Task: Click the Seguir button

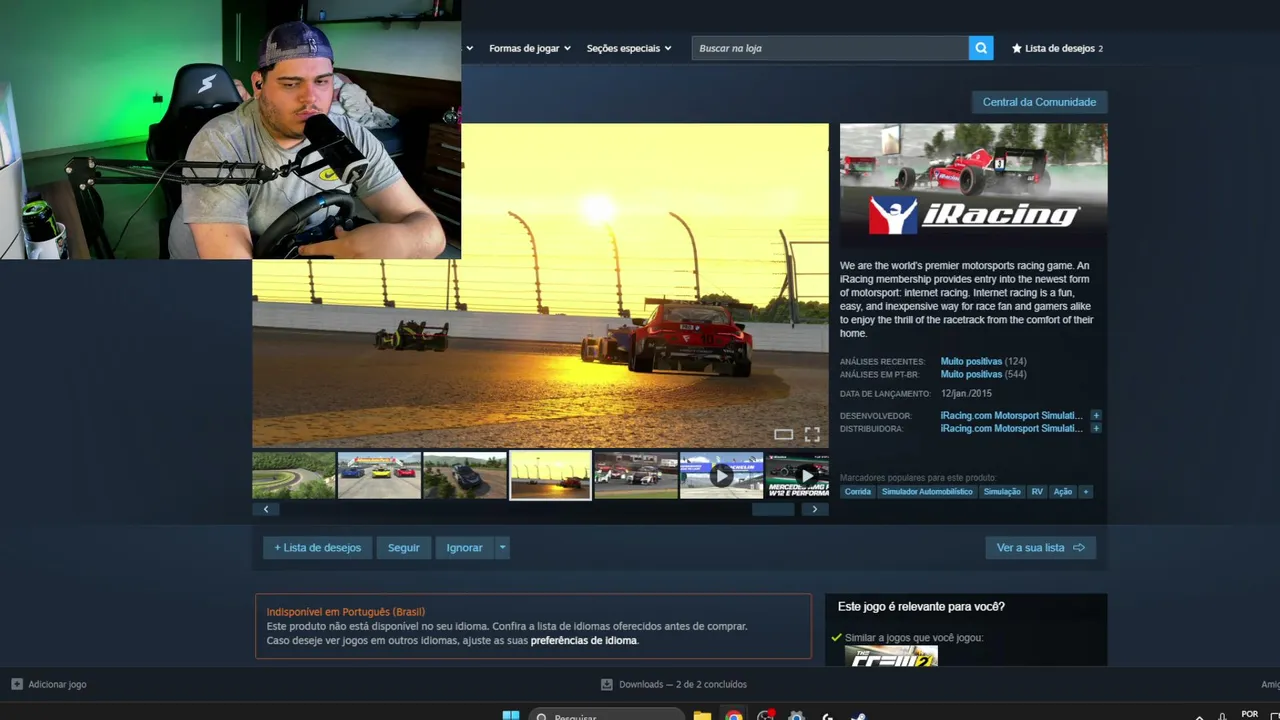Action: 404,548
